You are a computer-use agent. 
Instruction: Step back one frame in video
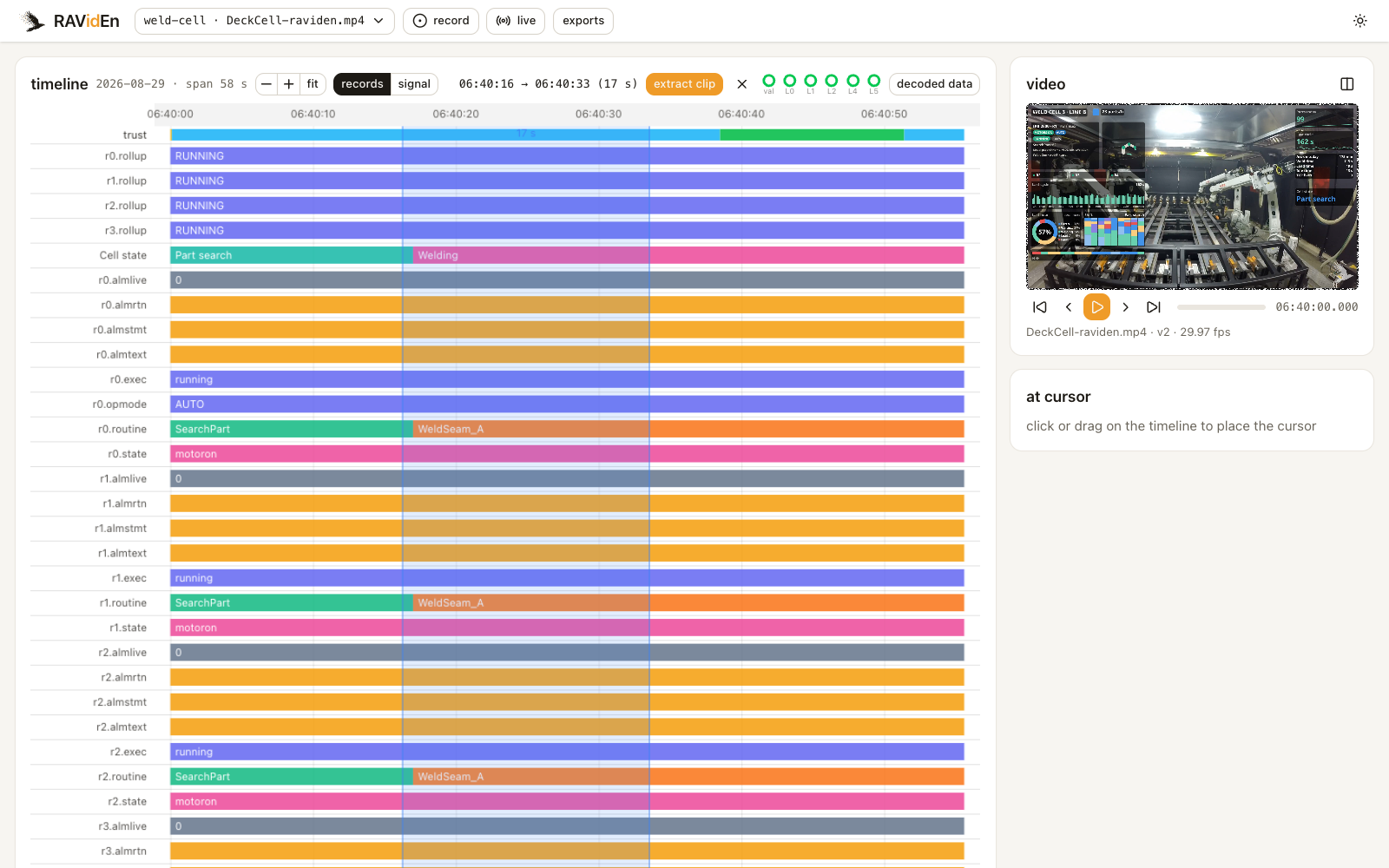[1069, 307]
